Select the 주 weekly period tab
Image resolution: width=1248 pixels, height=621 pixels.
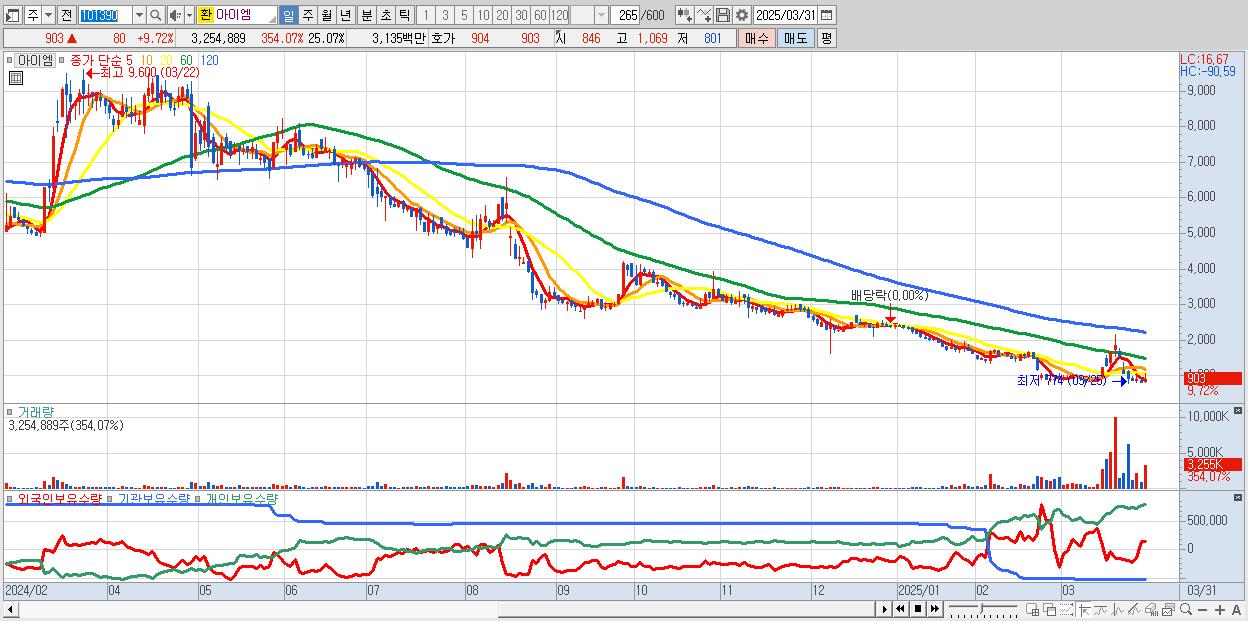pyautogui.click(x=308, y=15)
